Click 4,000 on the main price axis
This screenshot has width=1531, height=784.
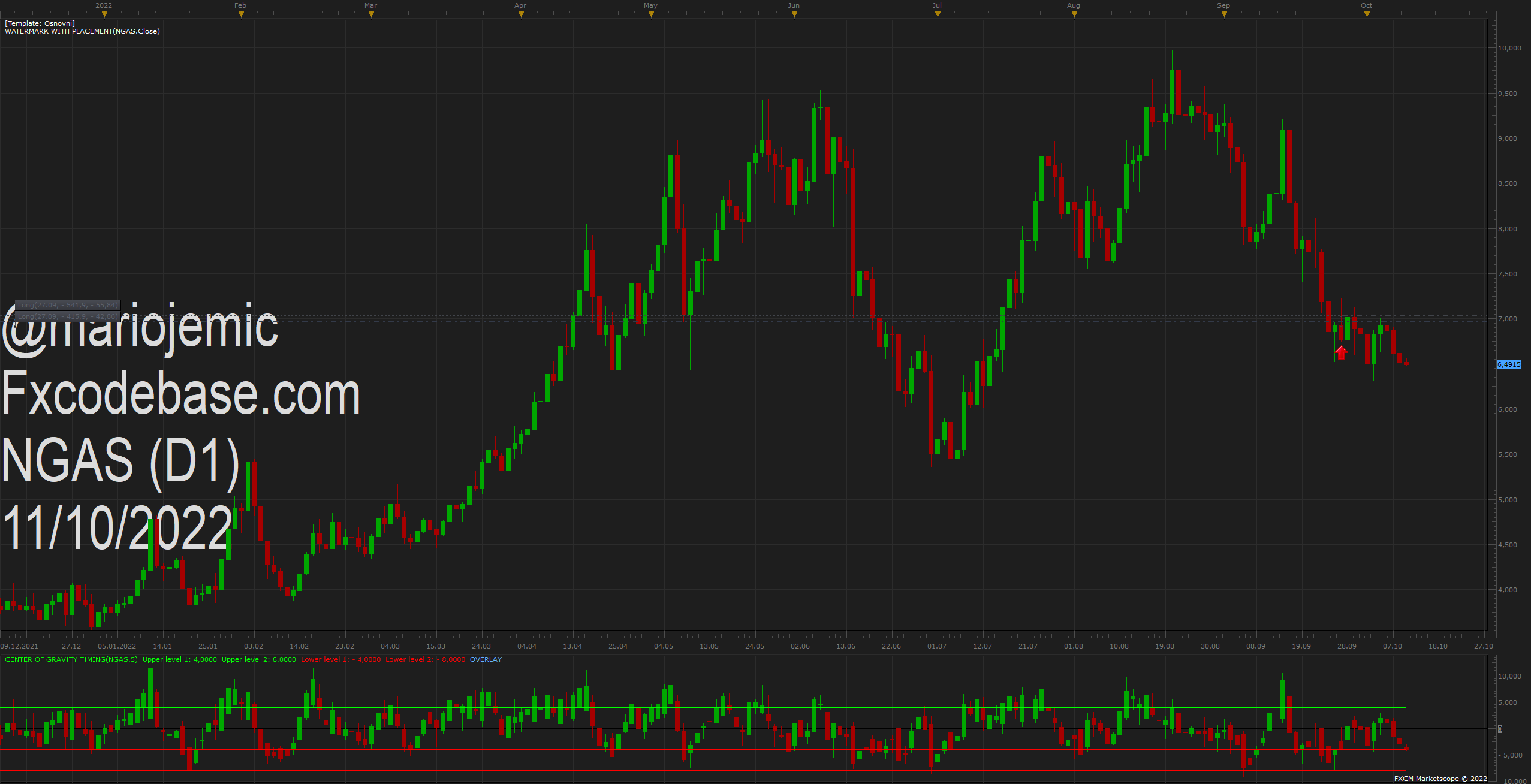(x=1508, y=590)
